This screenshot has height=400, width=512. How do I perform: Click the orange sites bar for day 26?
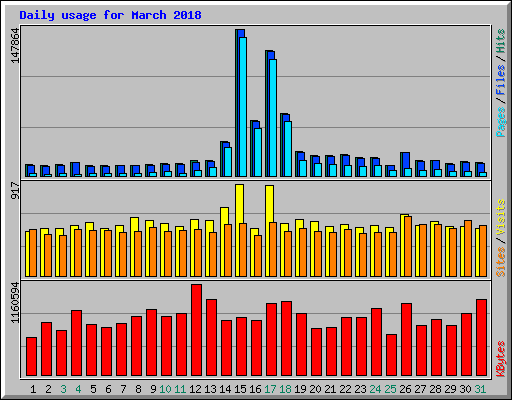tap(408, 246)
